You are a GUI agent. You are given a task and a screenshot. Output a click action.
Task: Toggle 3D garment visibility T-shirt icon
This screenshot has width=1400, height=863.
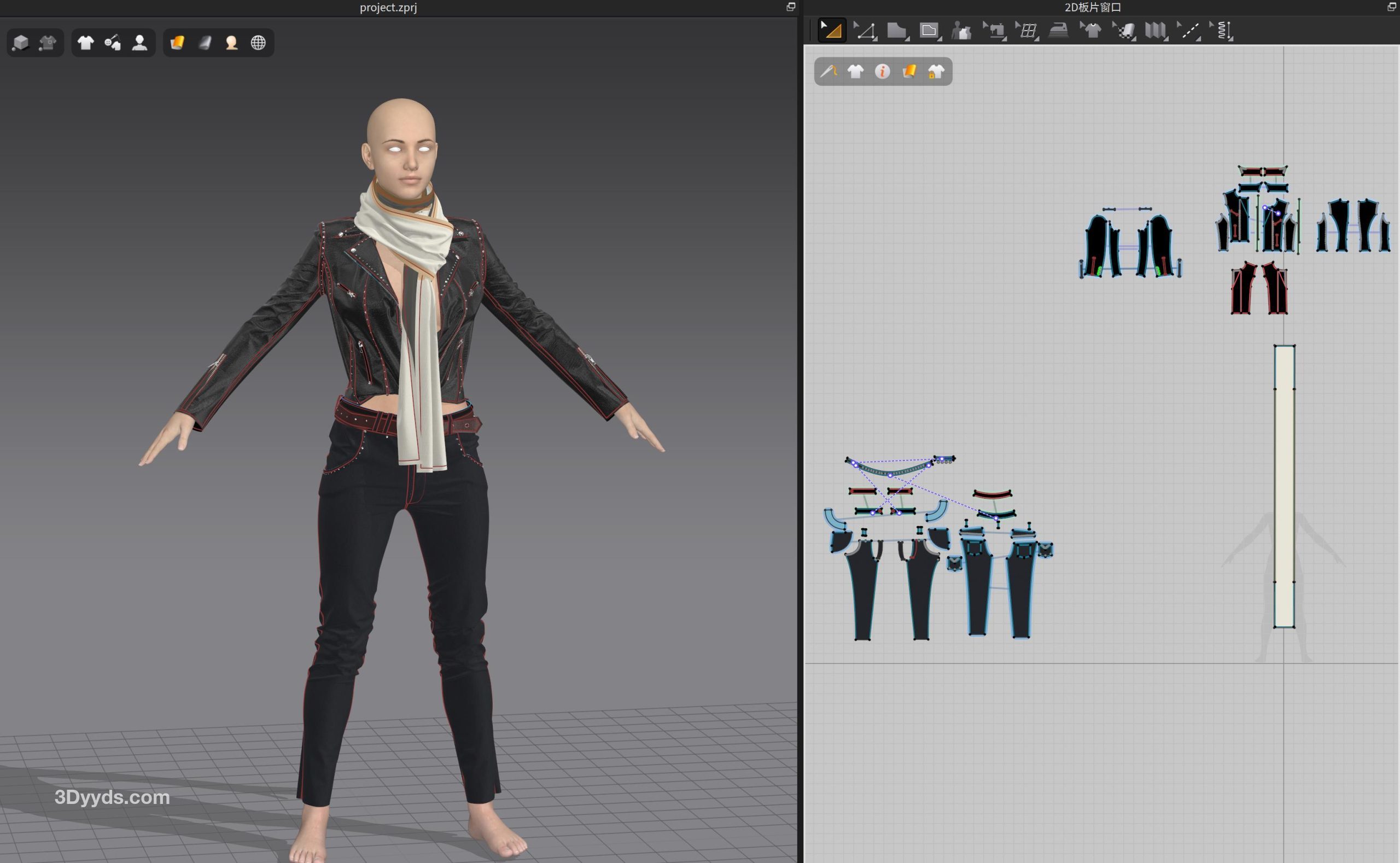click(x=86, y=43)
